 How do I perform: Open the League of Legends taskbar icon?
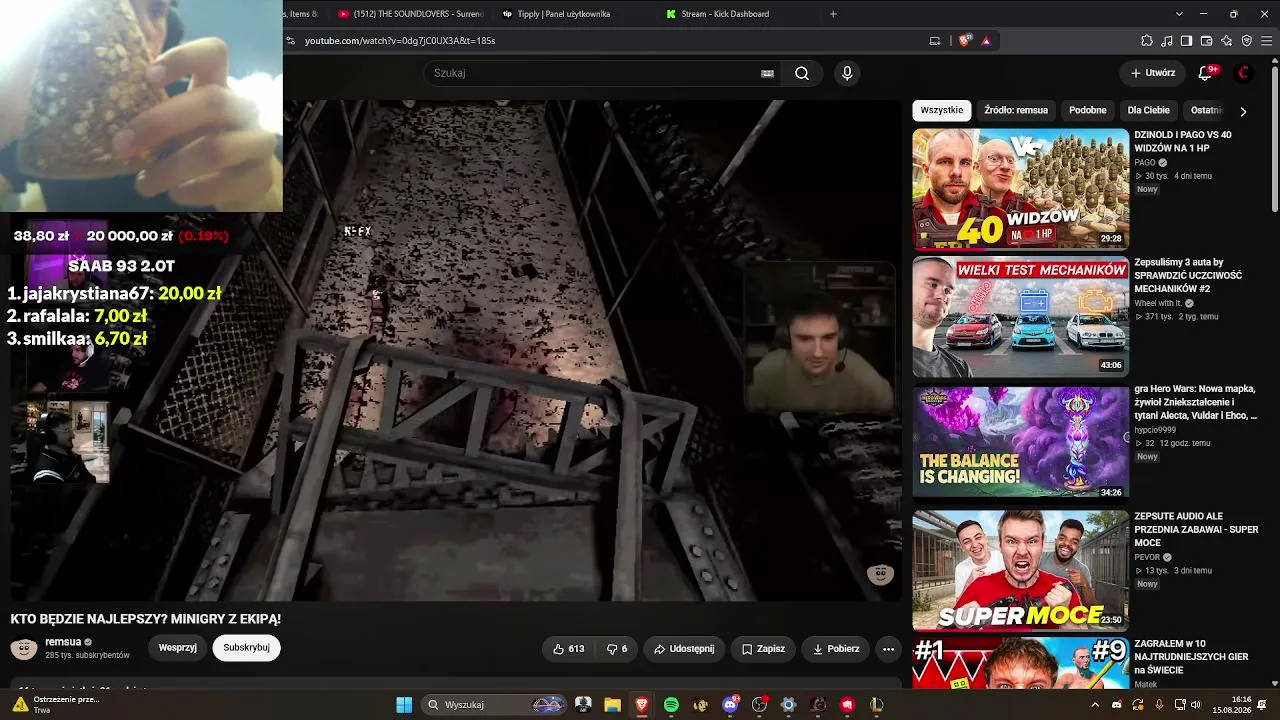tap(877, 705)
